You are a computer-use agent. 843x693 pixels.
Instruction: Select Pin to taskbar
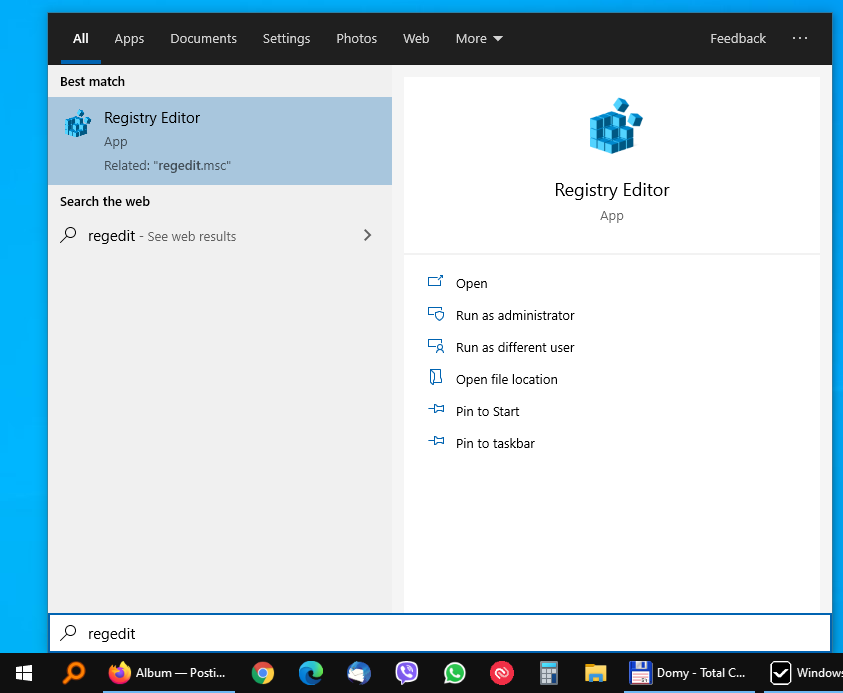coord(495,444)
